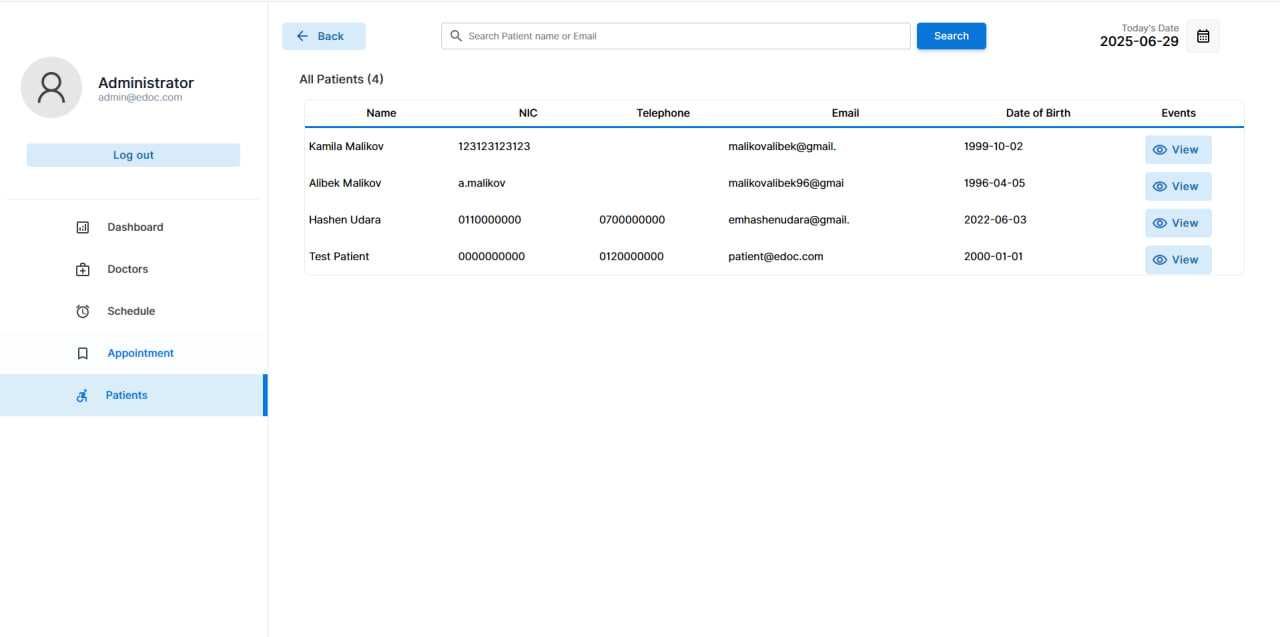This screenshot has height=637, width=1280.
Task: Click the NIC column header
Action: click(x=528, y=113)
